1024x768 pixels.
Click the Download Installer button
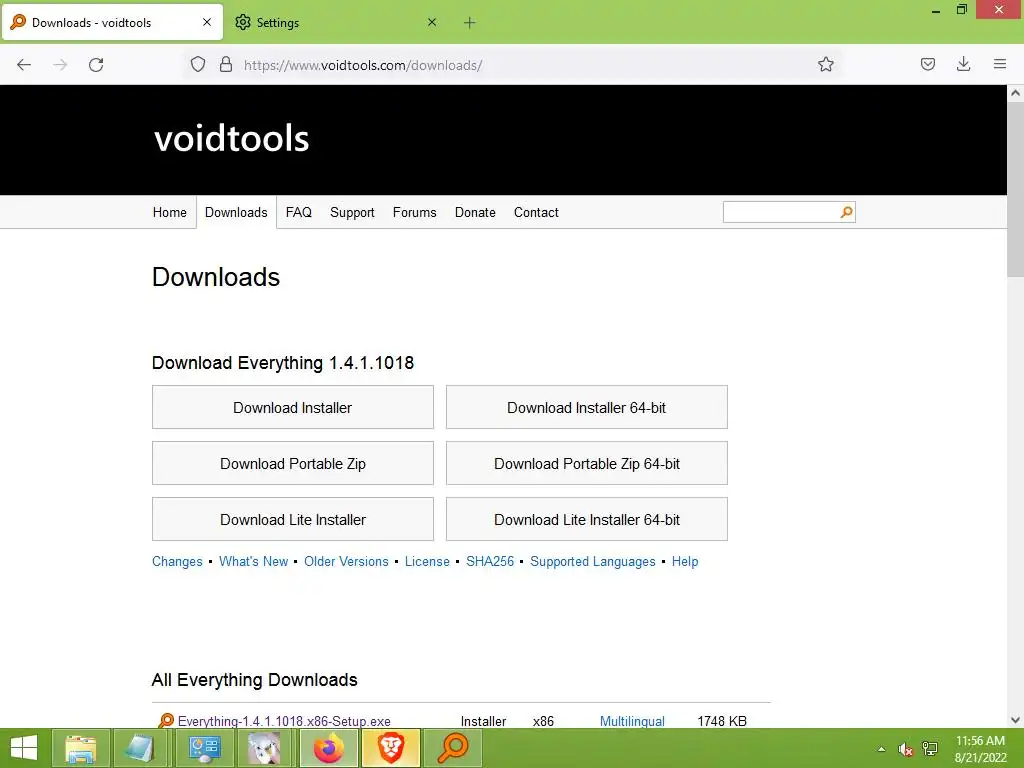(x=293, y=408)
